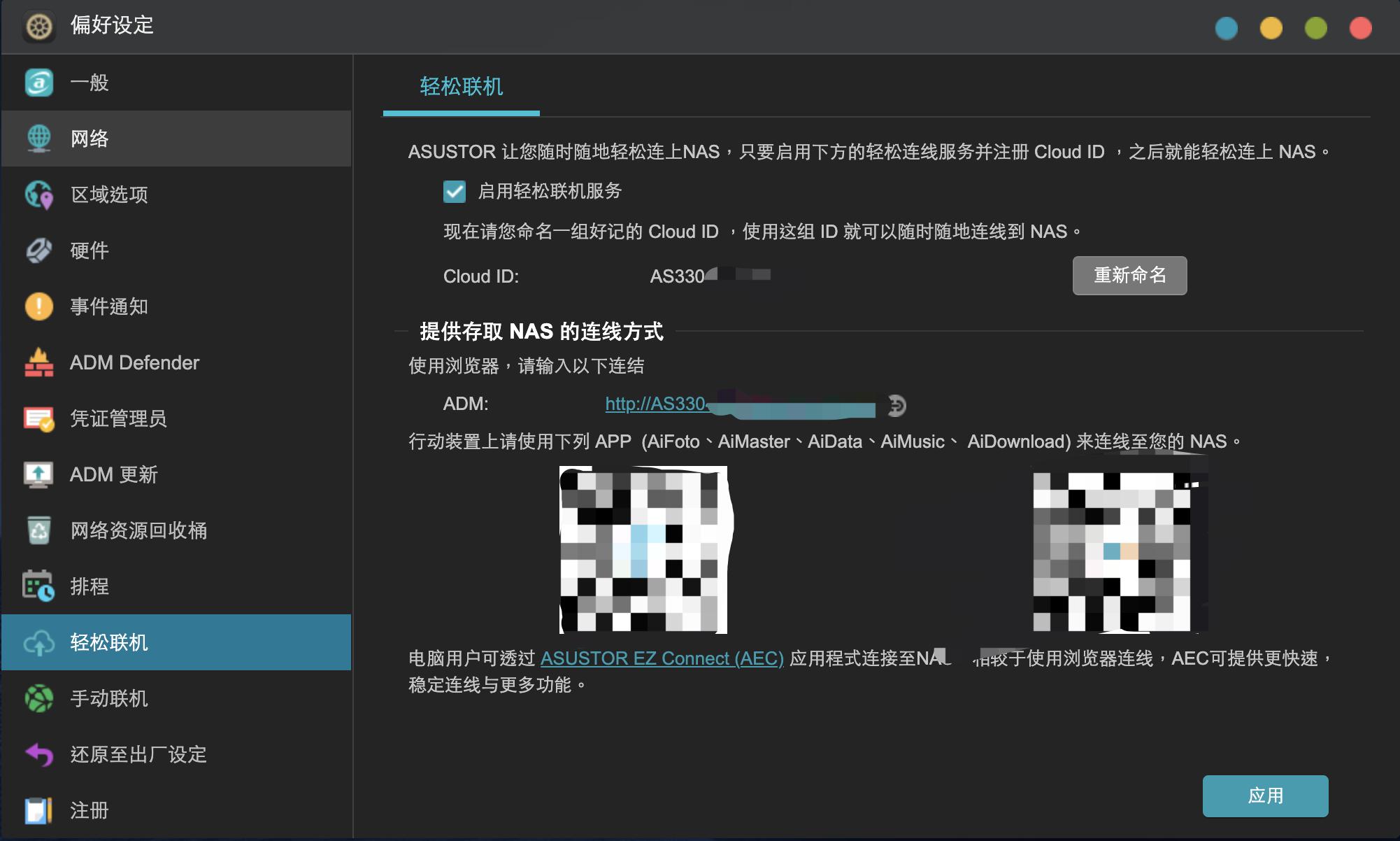Open the ADM 更新 update icon
1400x841 pixels.
[40, 474]
